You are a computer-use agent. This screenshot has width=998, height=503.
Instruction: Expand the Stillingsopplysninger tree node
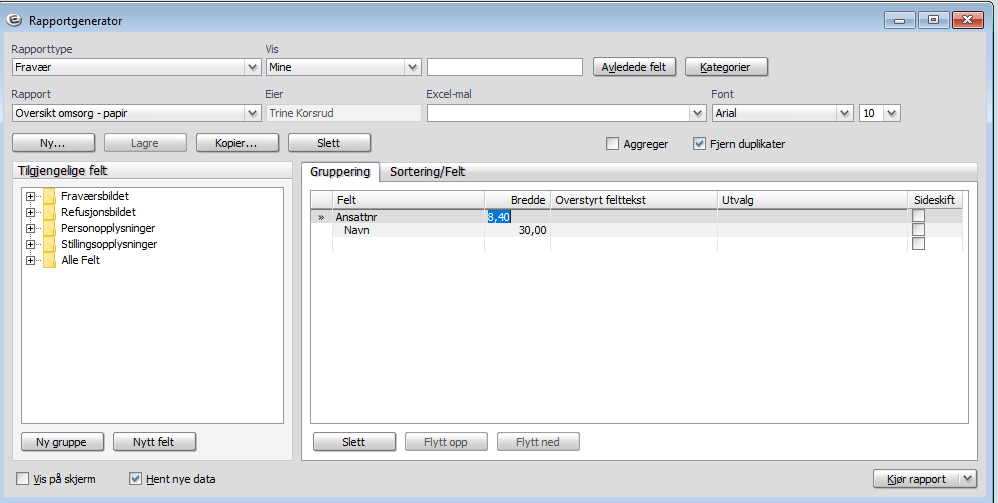(30, 244)
